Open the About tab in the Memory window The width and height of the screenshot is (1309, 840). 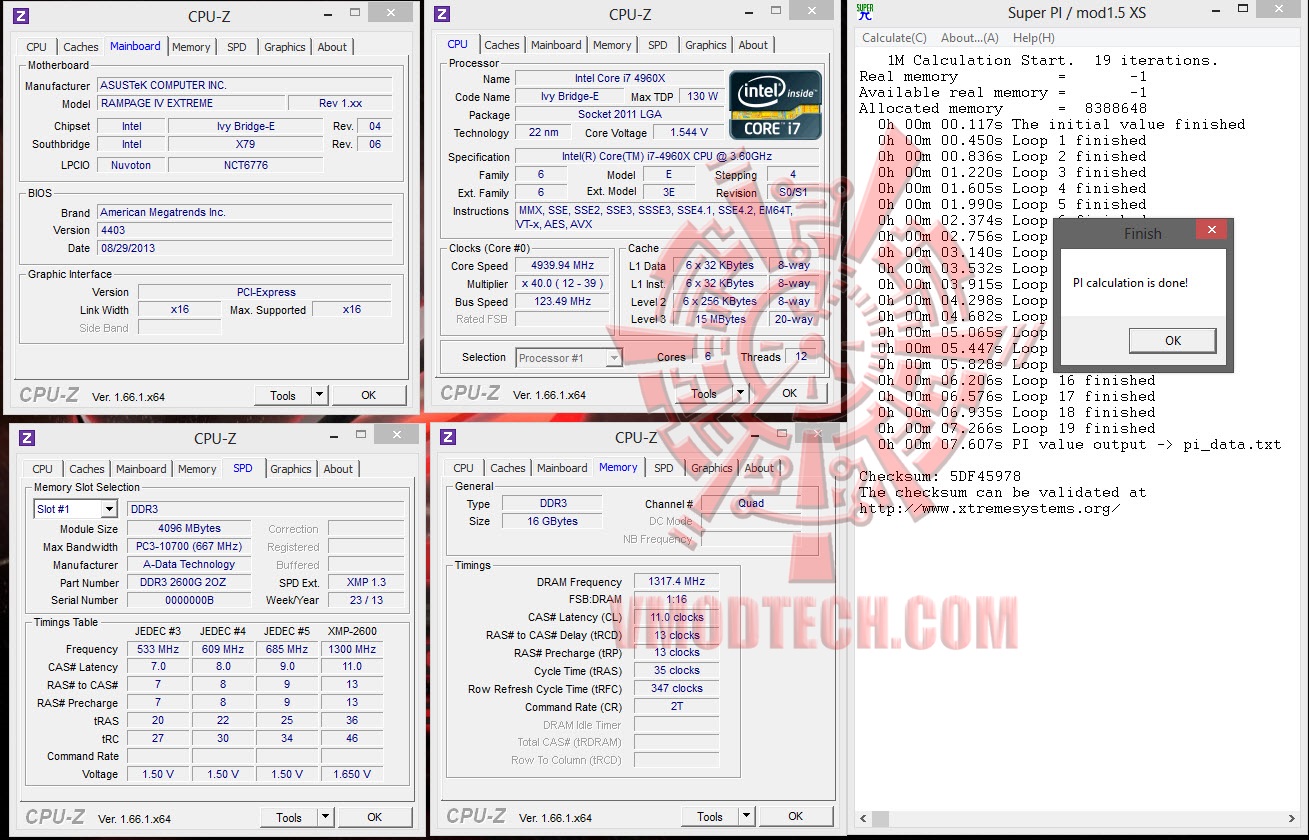click(759, 468)
